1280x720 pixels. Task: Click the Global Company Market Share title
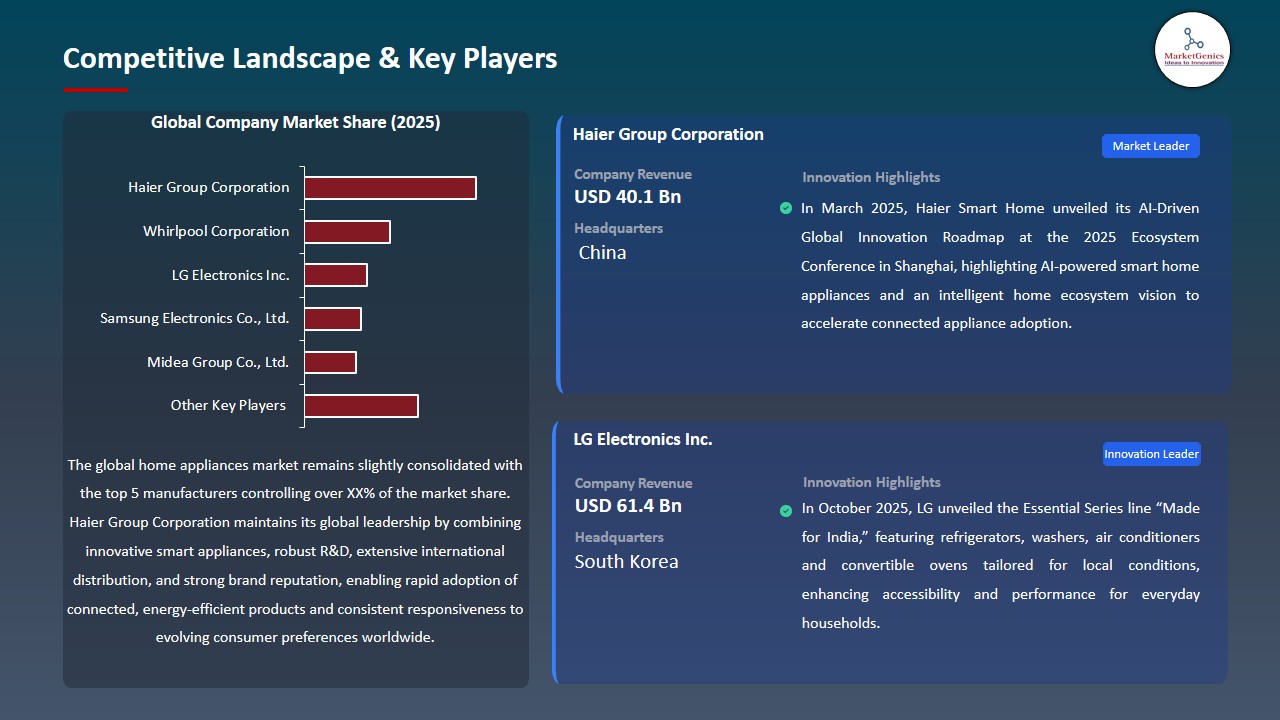point(295,122)
